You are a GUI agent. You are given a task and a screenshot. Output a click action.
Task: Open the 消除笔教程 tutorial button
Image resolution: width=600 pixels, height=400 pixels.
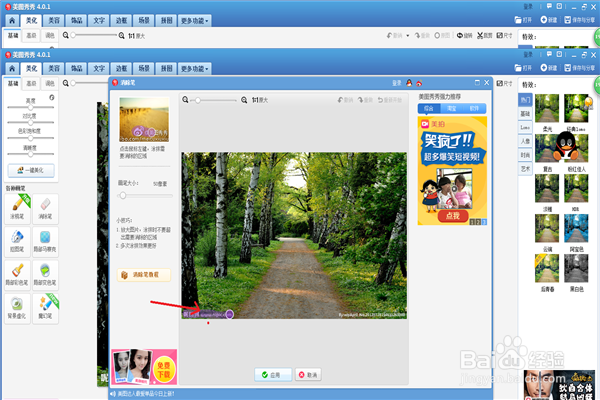143,275
